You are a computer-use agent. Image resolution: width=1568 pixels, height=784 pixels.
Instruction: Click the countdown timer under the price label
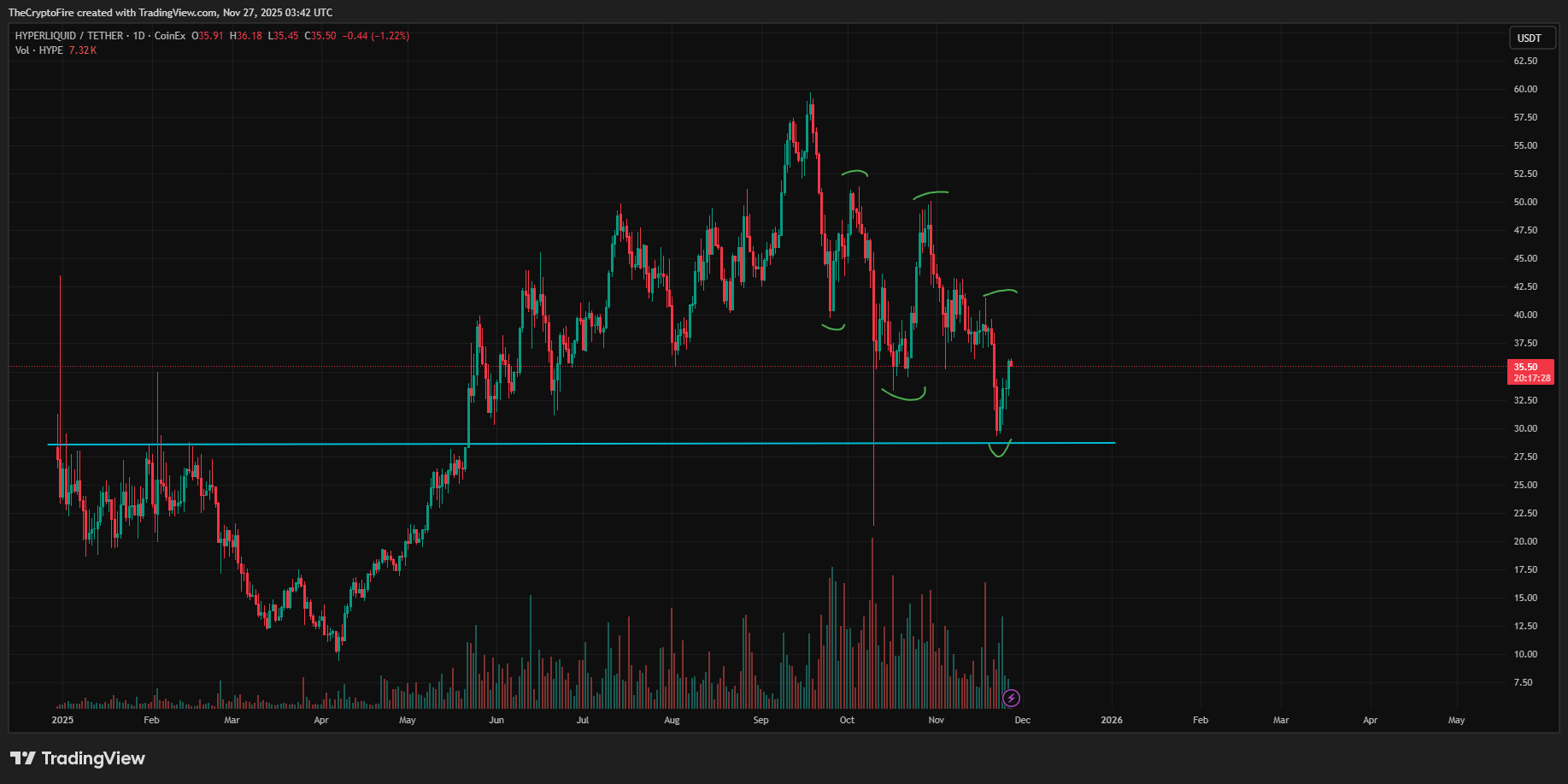(x=1532, y=376)
